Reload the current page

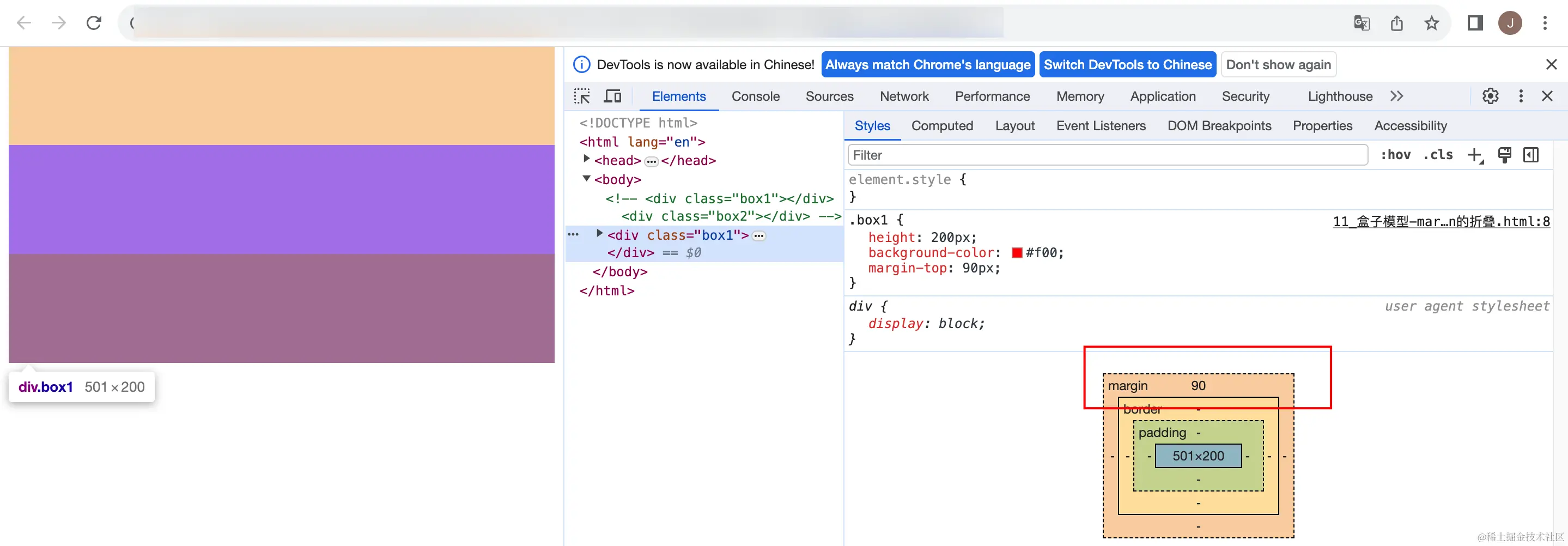(94, 23)
